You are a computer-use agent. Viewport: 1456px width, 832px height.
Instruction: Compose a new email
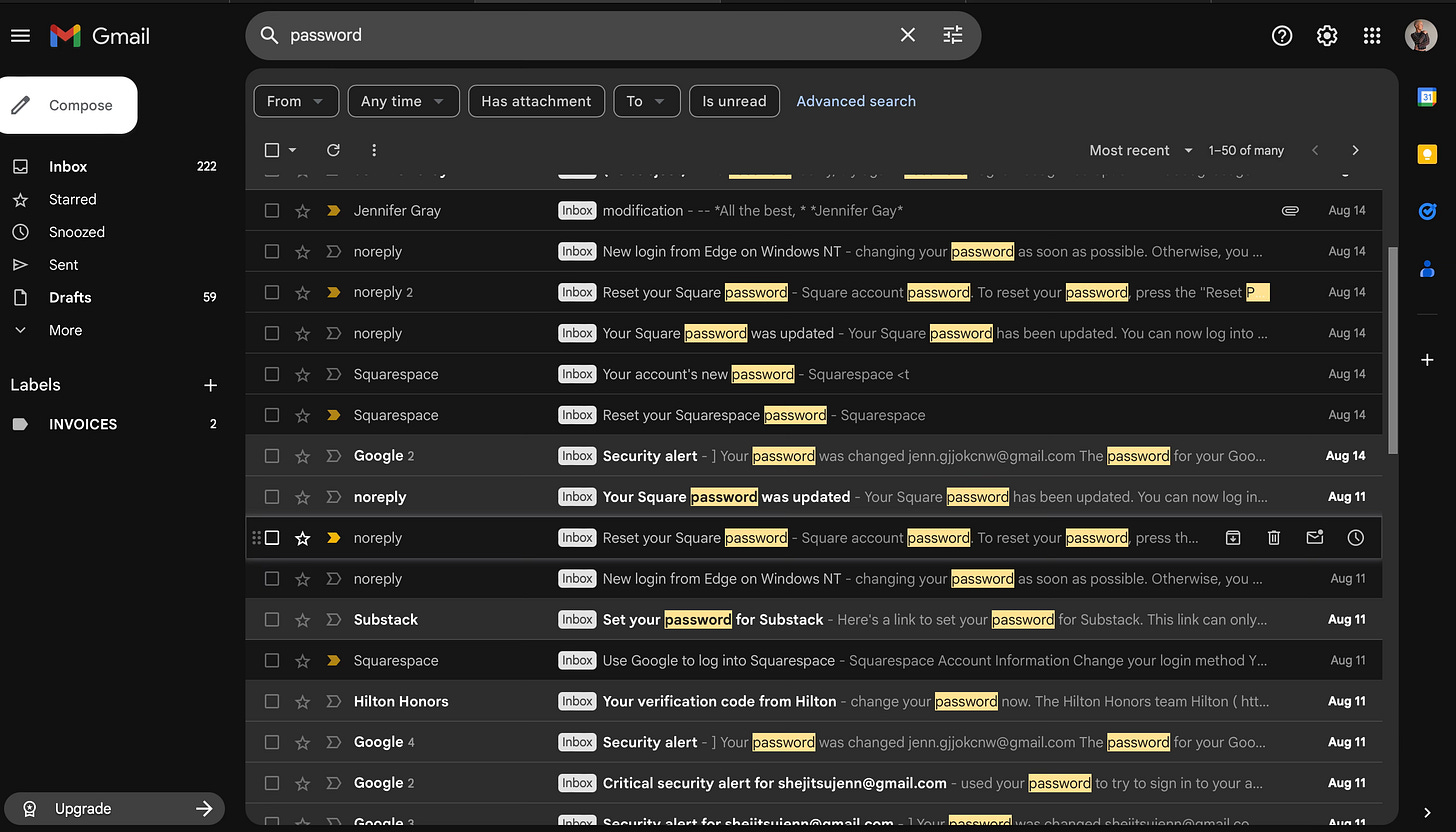pyautogui.click(x=68, y=105)
